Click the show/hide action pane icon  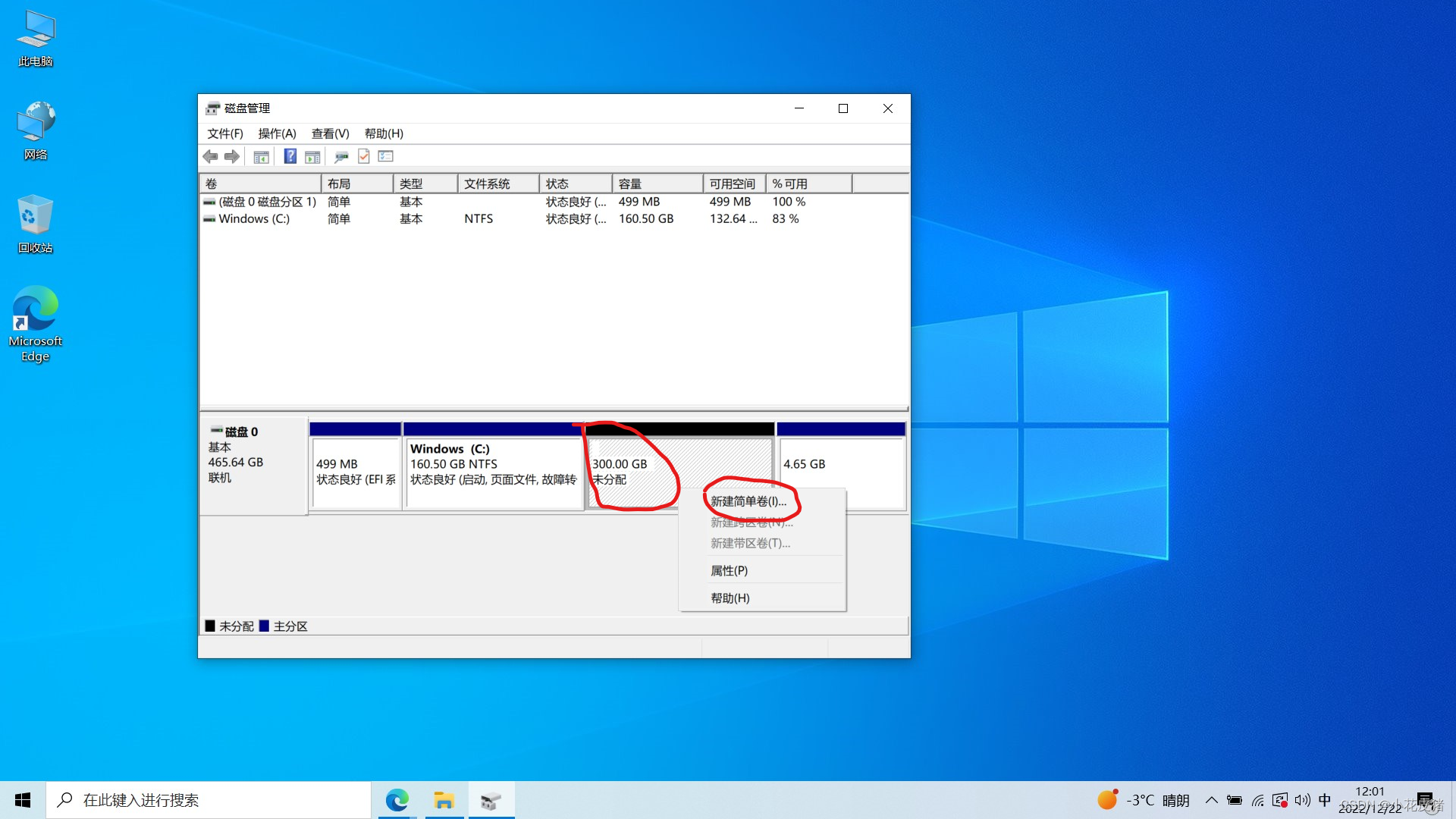click(312, 157)
